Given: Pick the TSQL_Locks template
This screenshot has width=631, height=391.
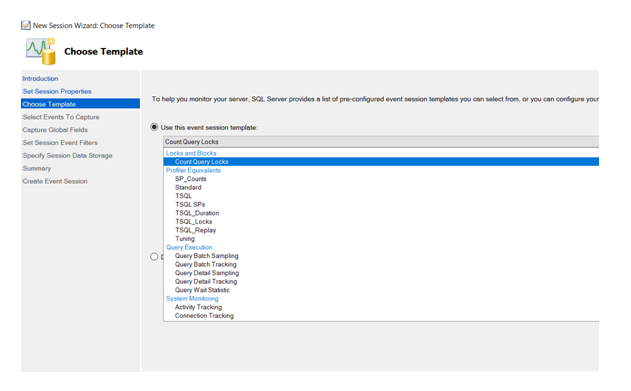Looking at the screenshot, I should click(x=194, y=222).
